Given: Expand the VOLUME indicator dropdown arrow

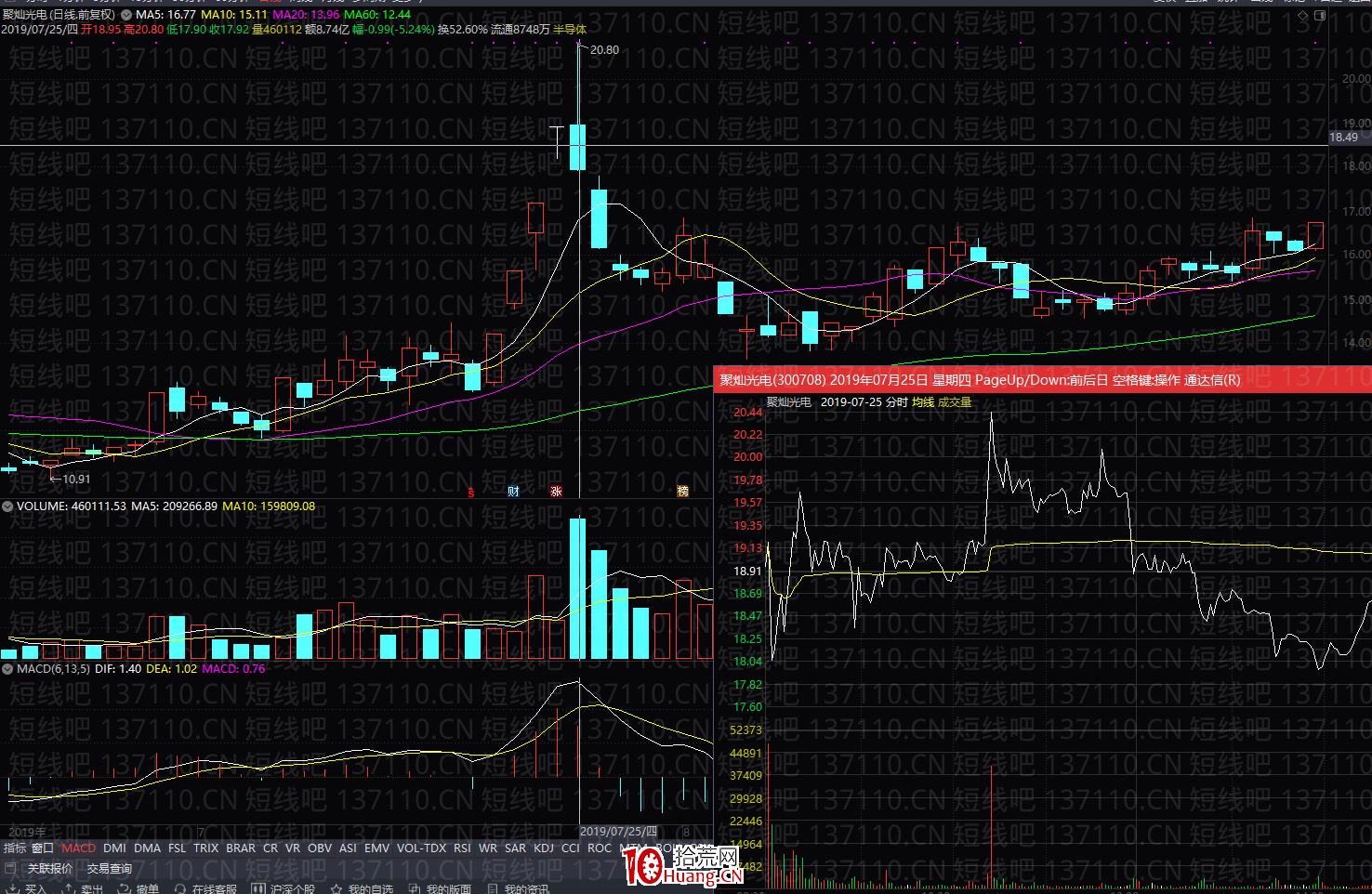Looking at the screenshot, I should pos(7,506).
